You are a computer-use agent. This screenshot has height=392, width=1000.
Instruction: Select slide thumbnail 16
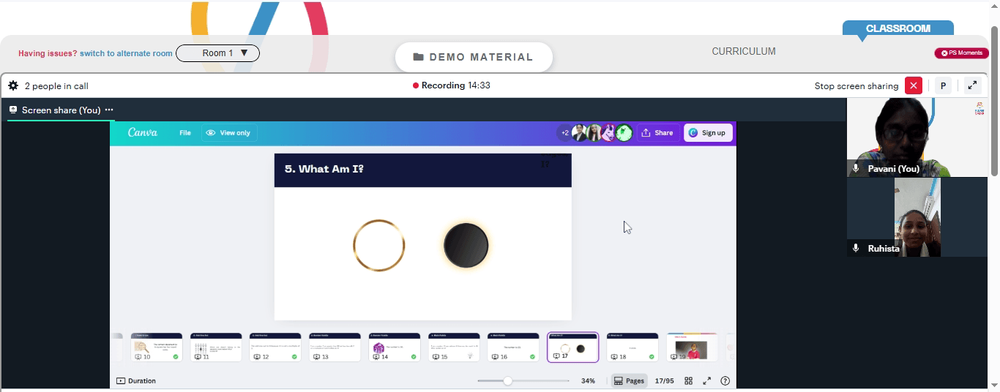coord(513,347)
